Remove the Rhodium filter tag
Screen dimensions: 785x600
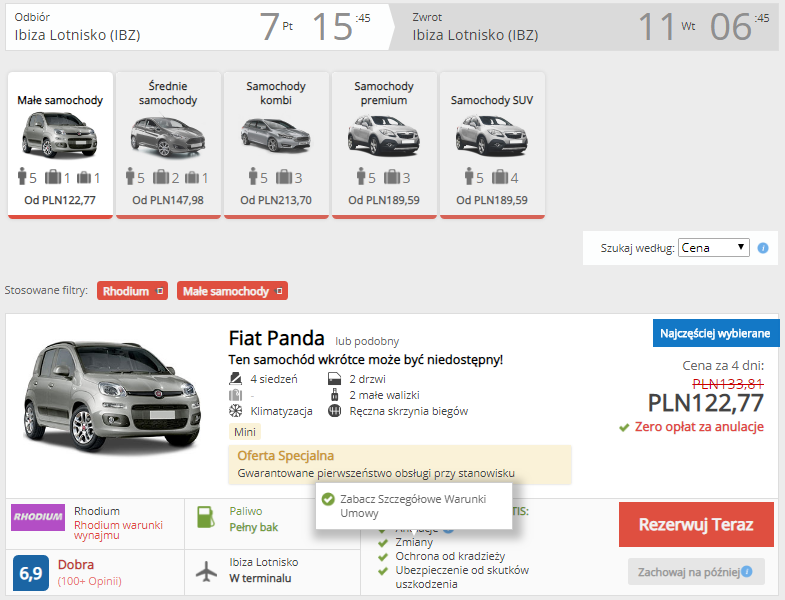160,291
